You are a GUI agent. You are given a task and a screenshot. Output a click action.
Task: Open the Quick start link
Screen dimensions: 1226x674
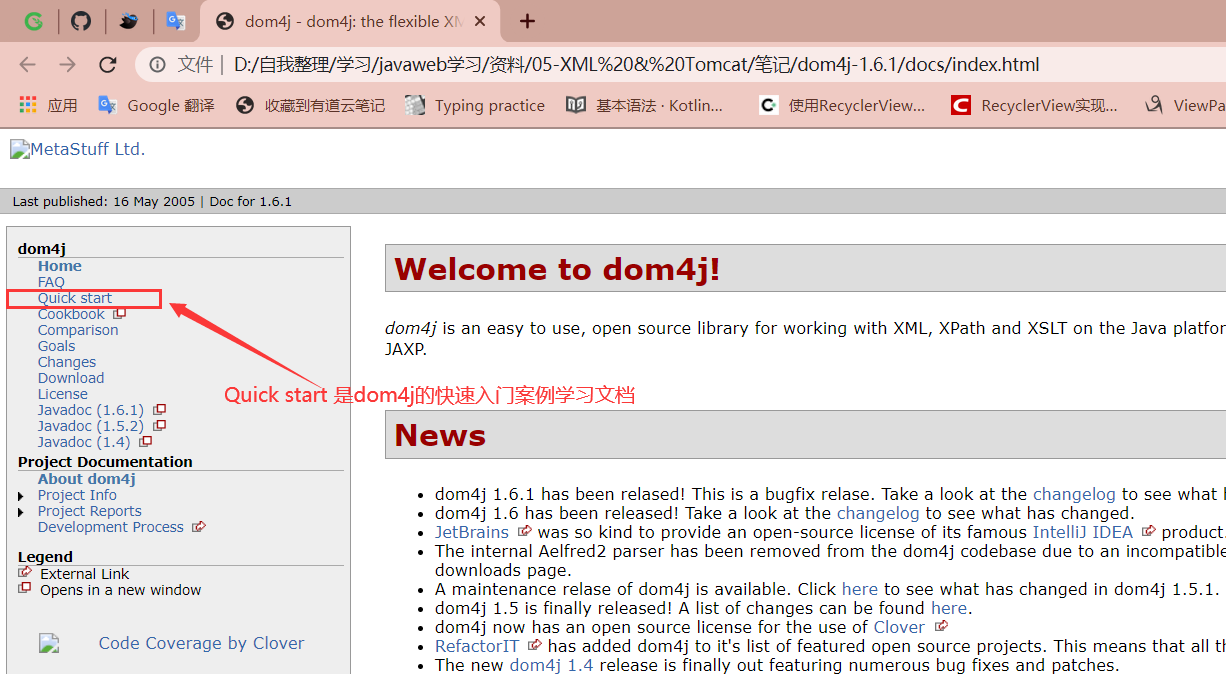(x=75, y=298)
